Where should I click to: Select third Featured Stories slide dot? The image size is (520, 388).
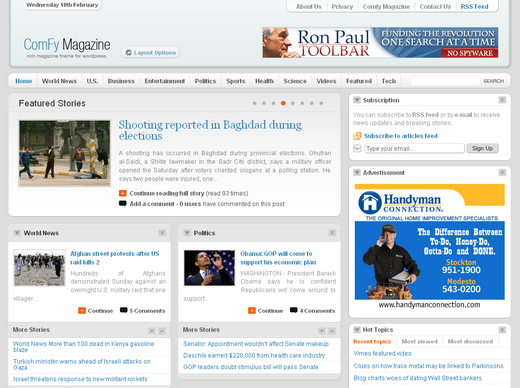pyautogui.click(x=273, y=103)
